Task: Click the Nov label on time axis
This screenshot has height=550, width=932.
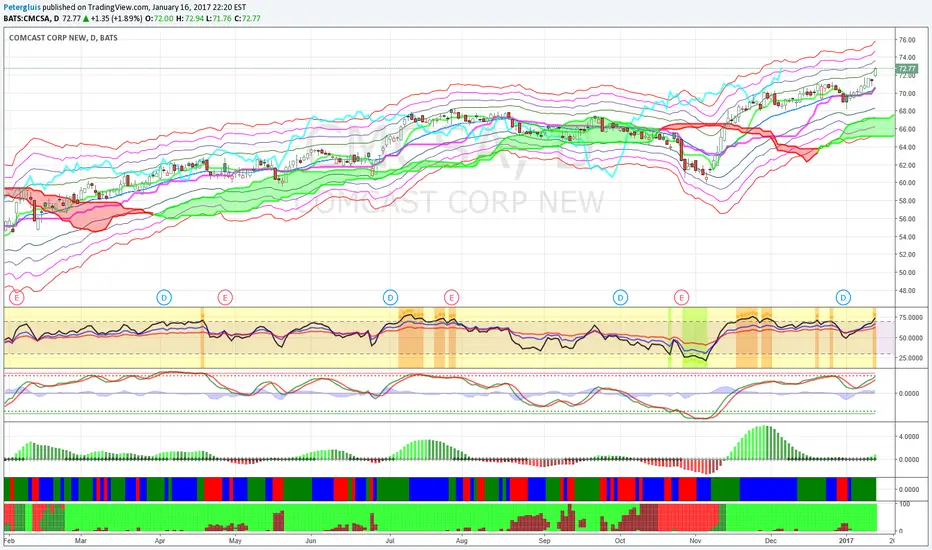Action: click(x=695, y=541)
